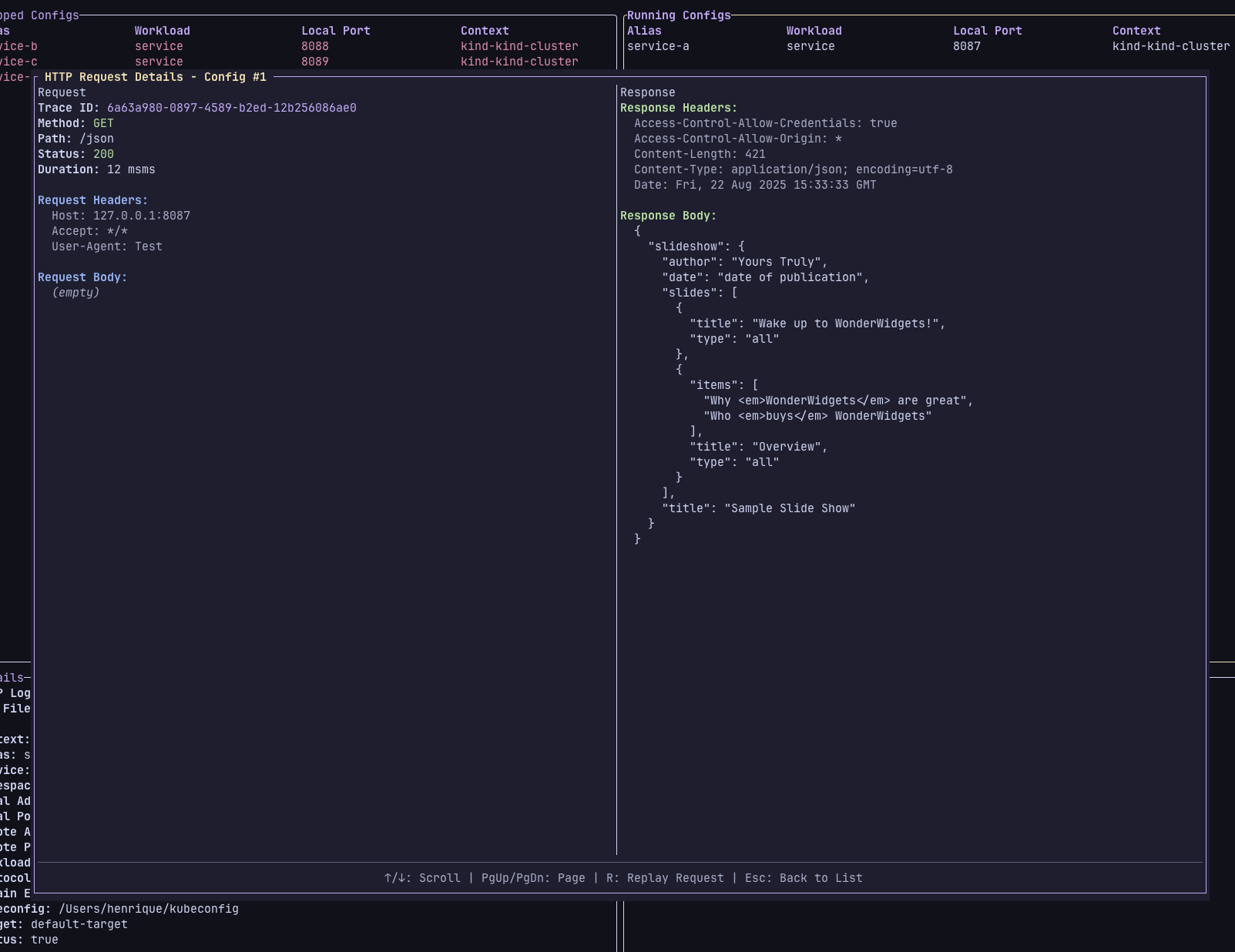Click the "date": "date of publication" line
This screenshot has height=952, width=1235.
(765, 277)
